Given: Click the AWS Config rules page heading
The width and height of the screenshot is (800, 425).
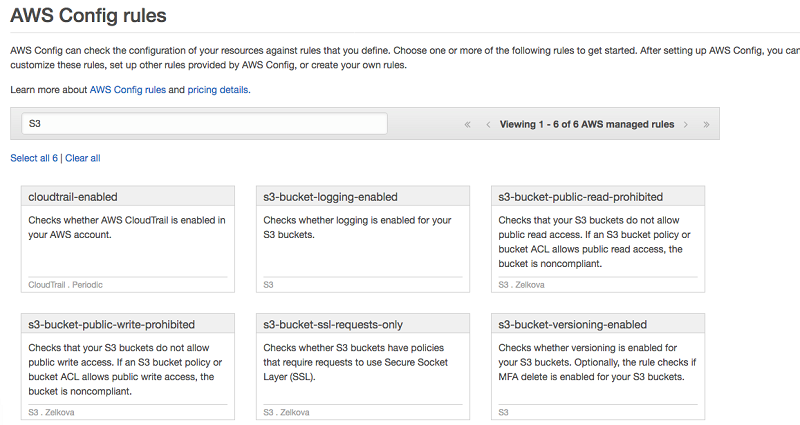Looking at the screenshot, I should (88, 16).
